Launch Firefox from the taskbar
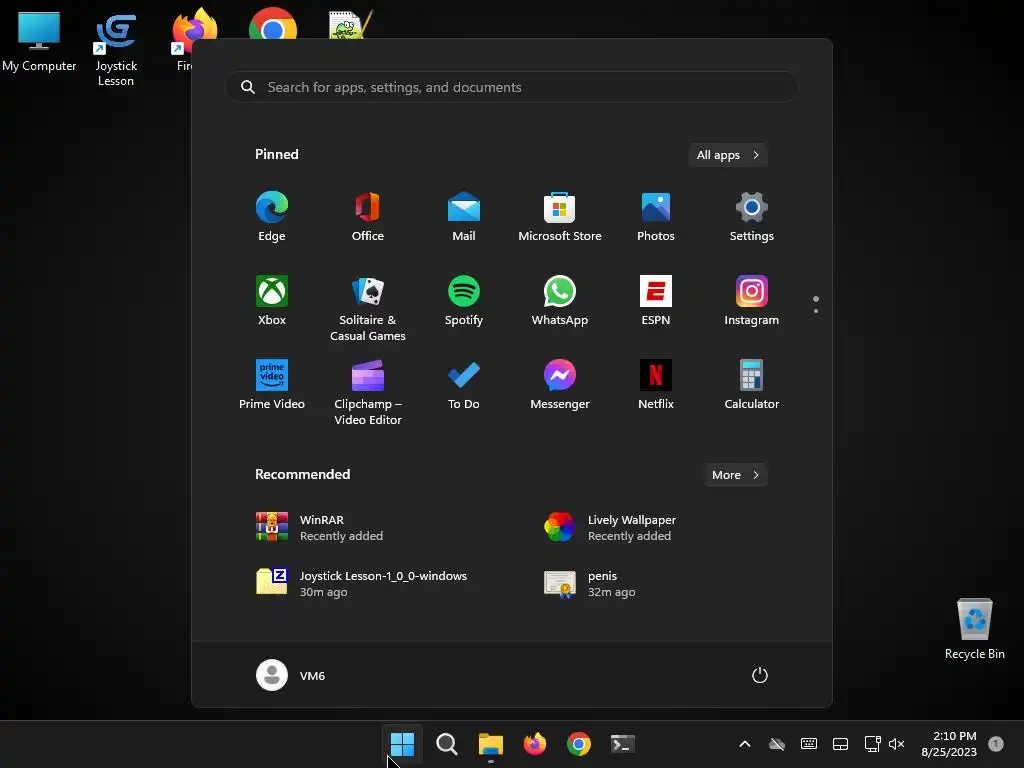This screenshot has height=768, width=1024. (x=535, y=744)
